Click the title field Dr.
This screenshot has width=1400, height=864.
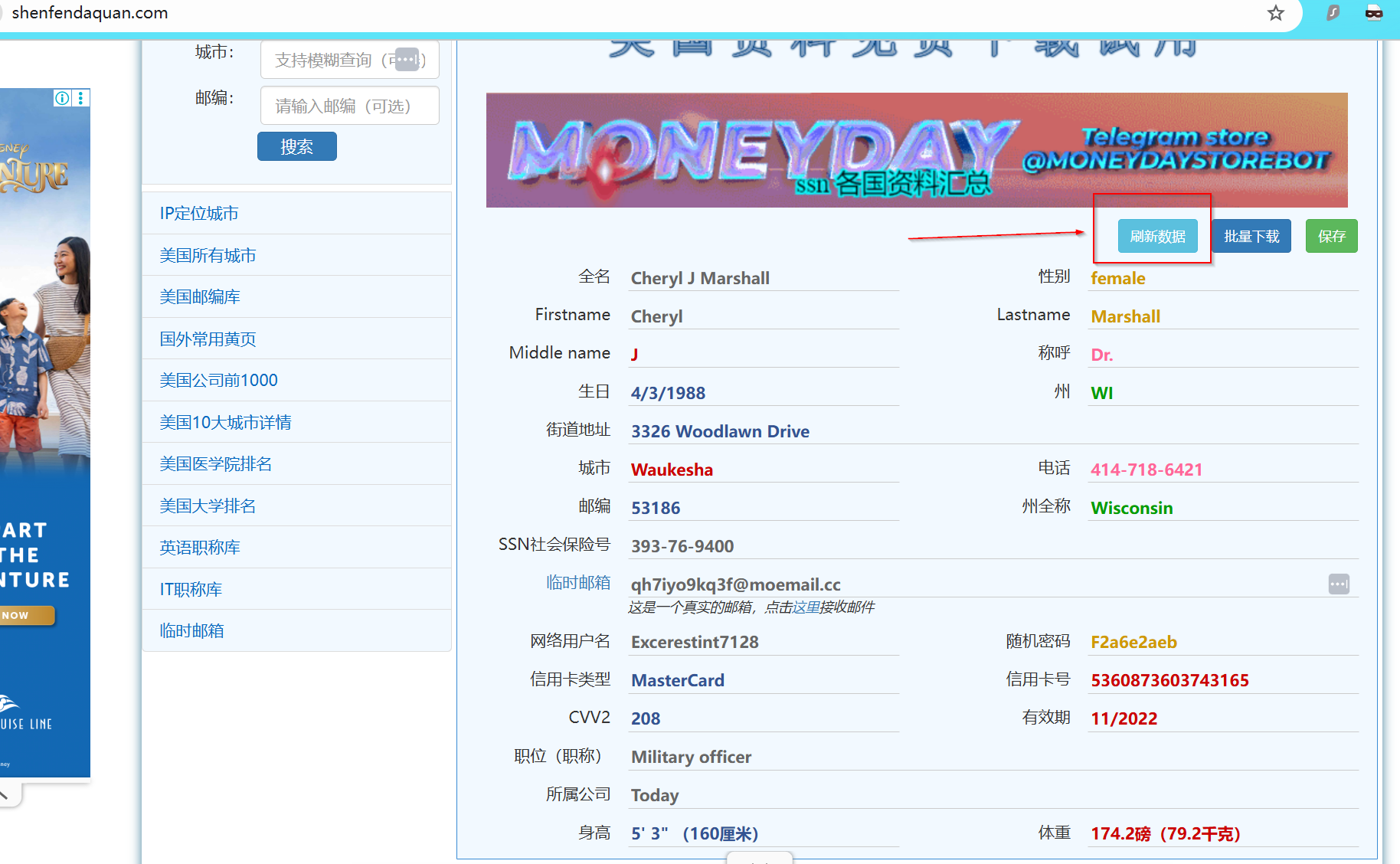point(1223,355)
